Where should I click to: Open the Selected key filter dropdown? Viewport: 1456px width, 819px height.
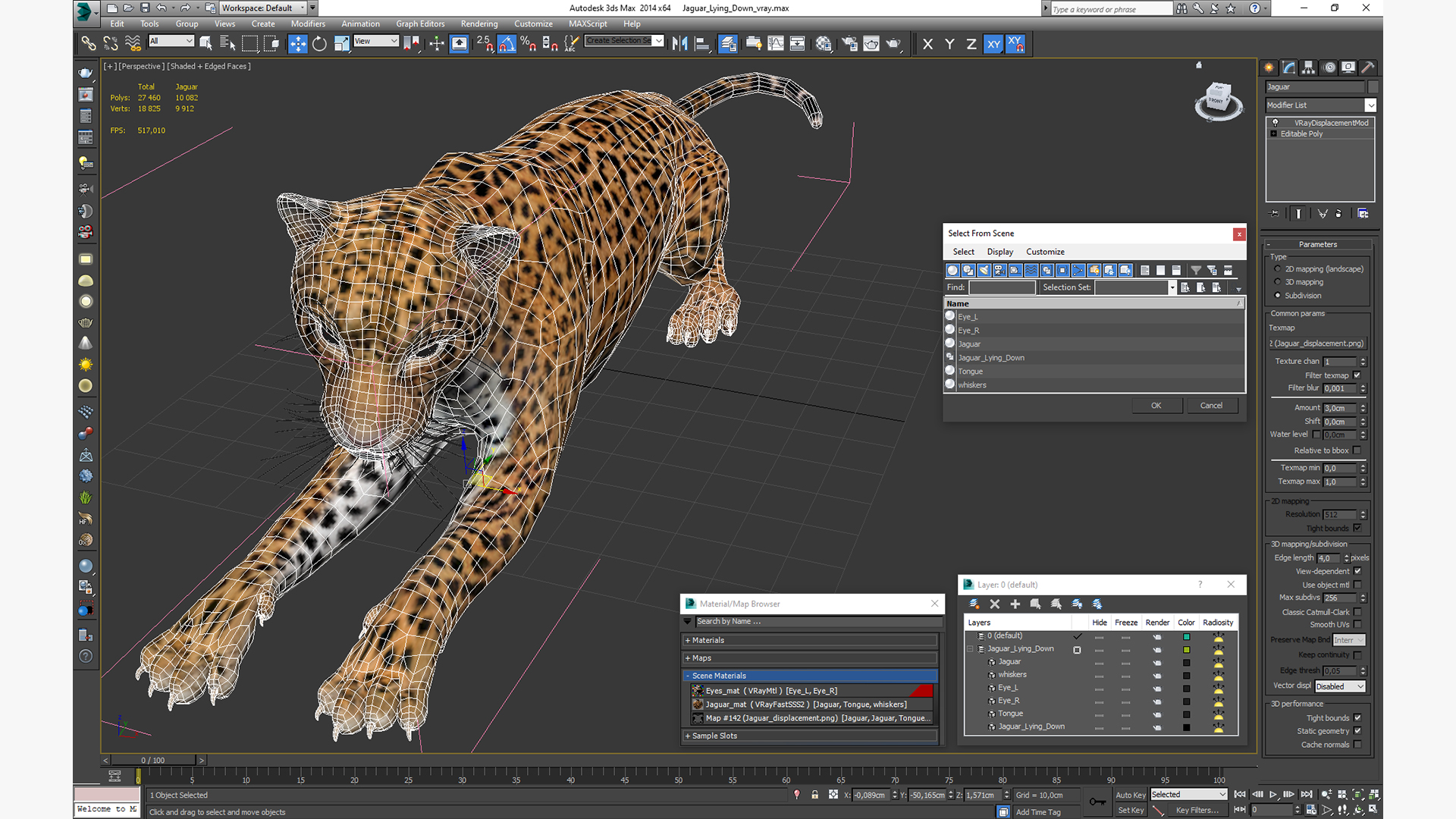tap(1188, 795)
